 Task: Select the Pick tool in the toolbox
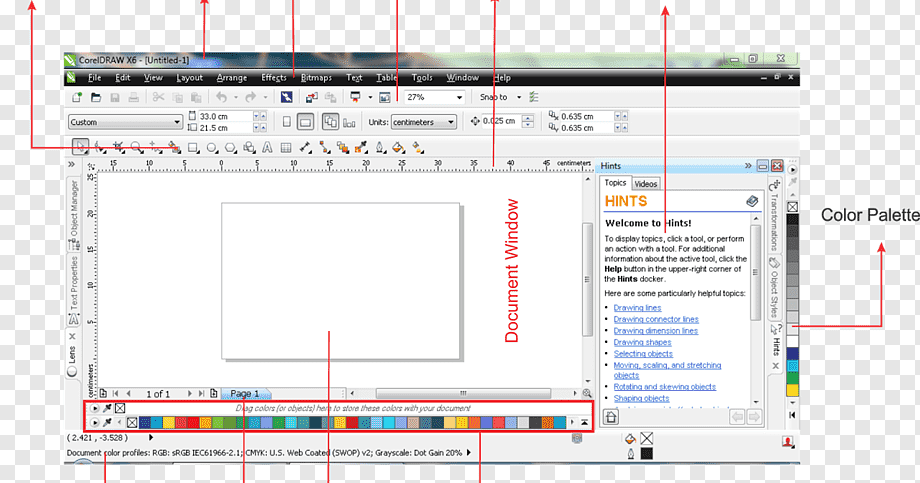tap(80, 147)
